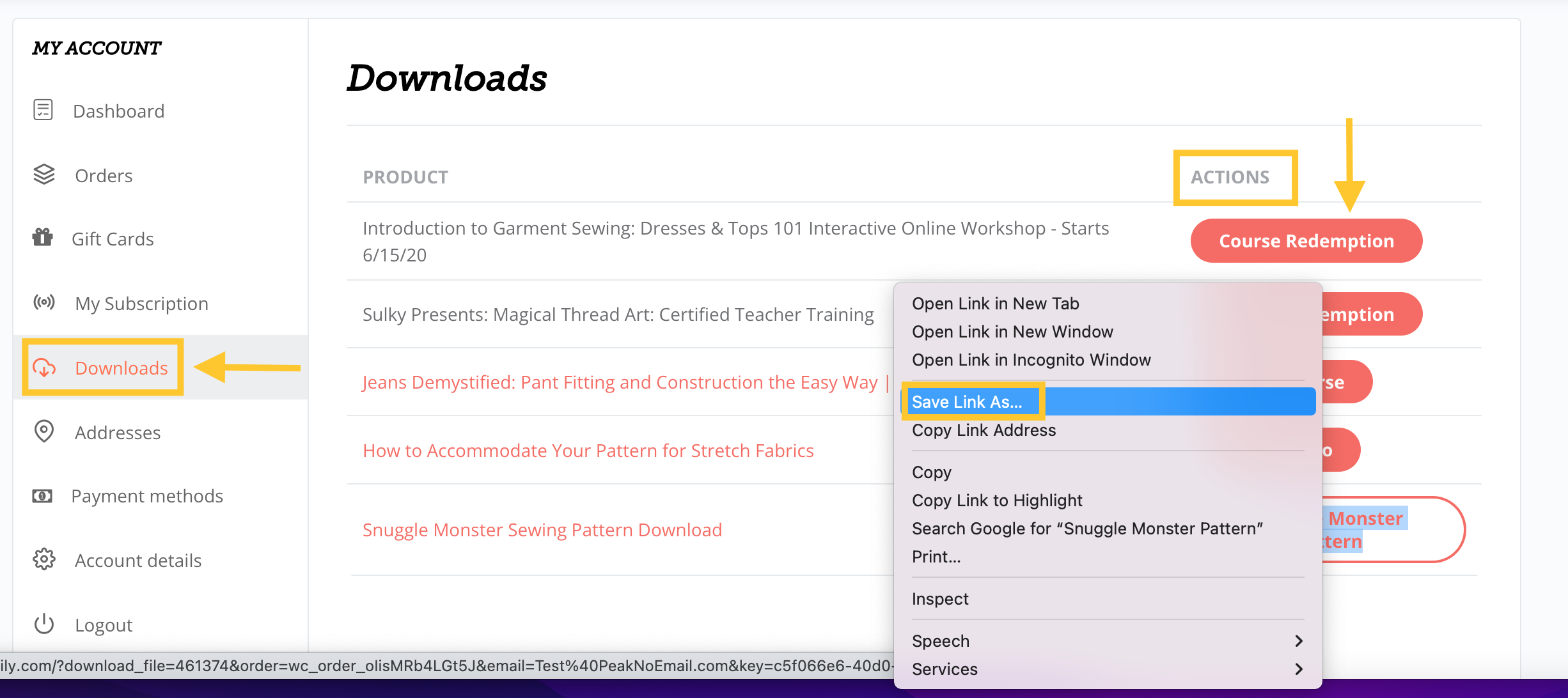Click the Orders layers icon
Image resolution: width=1568 pixels, height=698 pixels.
44,174
